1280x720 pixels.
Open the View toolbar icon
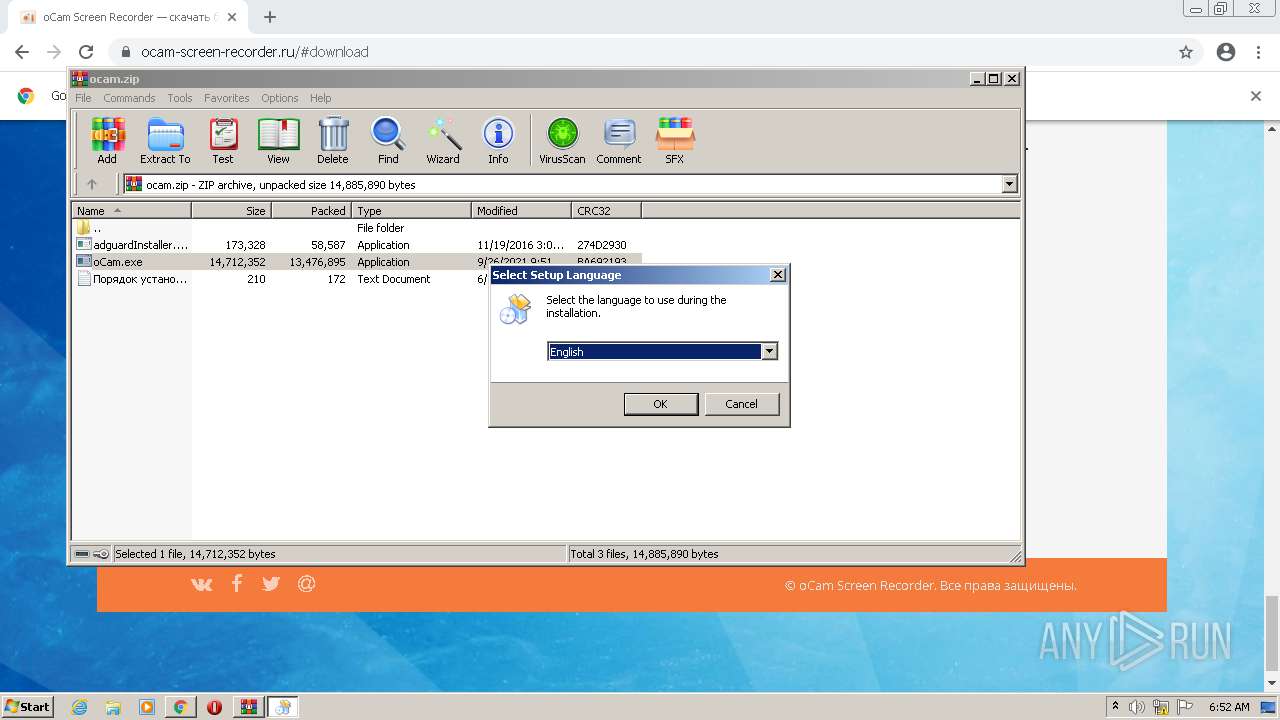pyautogui.click(x=278, y=141)
